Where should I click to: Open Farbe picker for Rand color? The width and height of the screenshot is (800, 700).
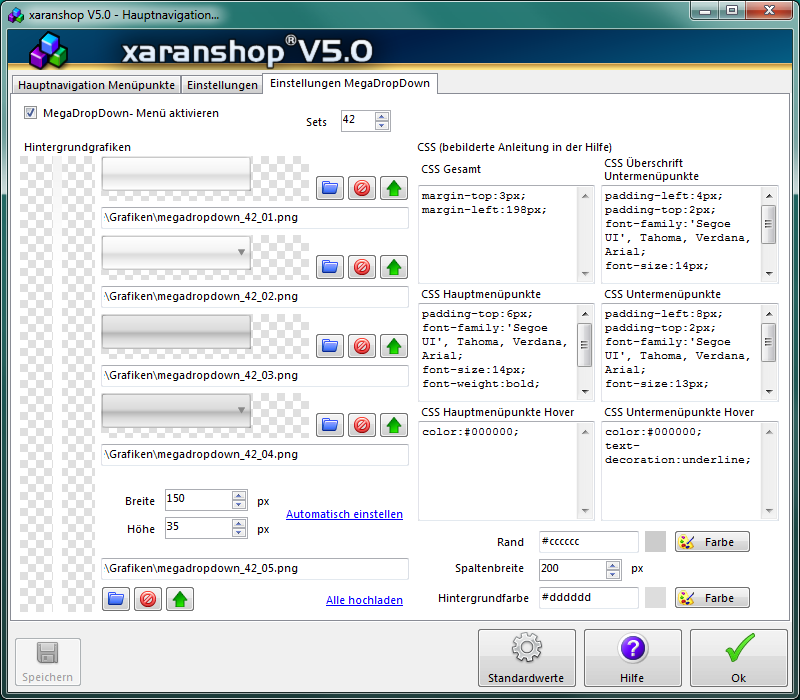[x=712, y=542]
